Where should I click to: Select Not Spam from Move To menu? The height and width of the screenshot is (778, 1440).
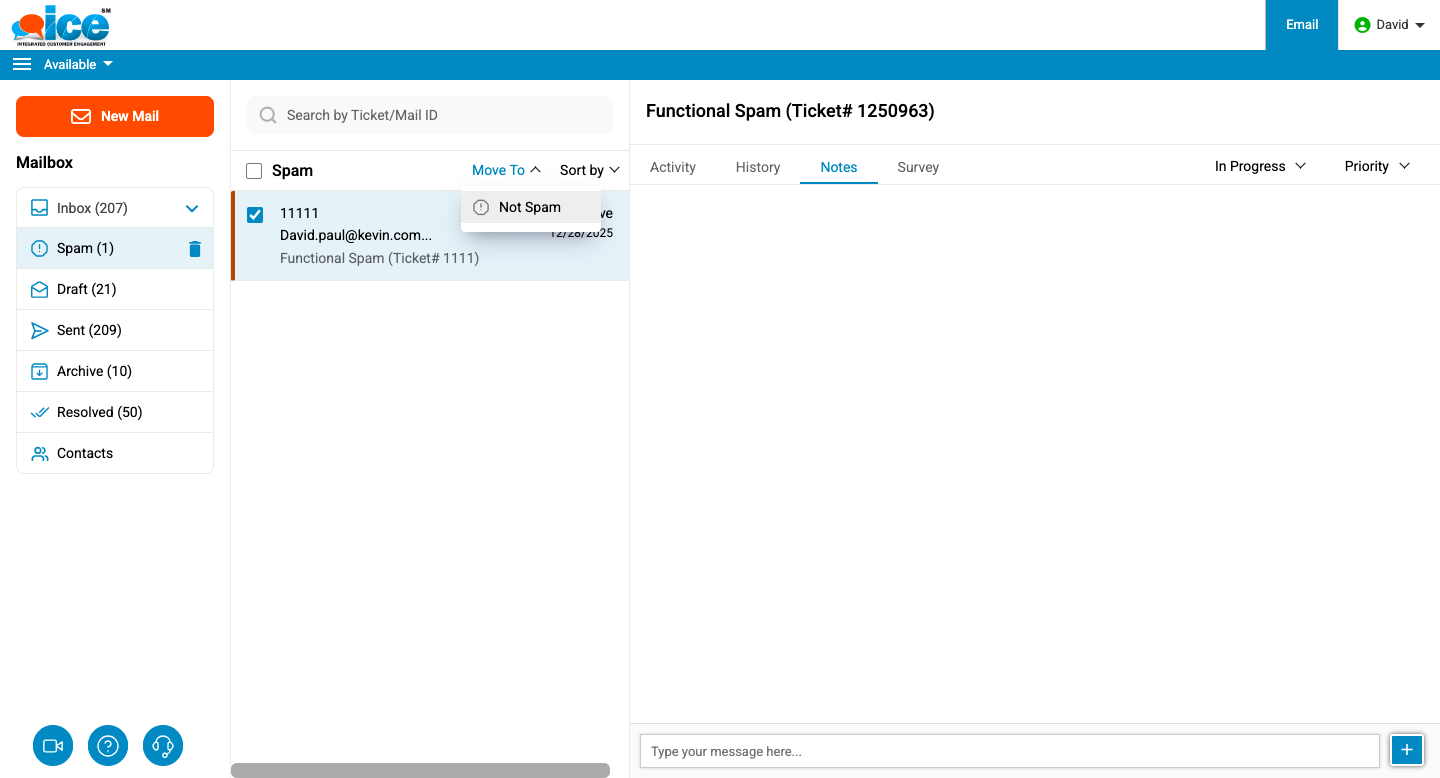tap(529, 207)
